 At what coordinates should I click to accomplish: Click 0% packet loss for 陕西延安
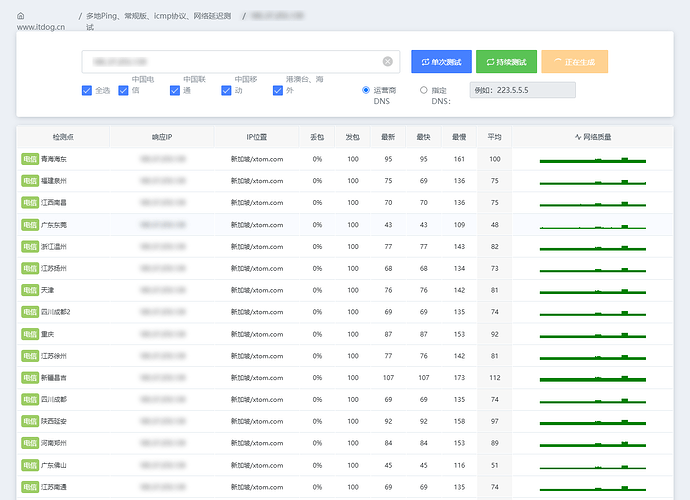coord(317,421)
